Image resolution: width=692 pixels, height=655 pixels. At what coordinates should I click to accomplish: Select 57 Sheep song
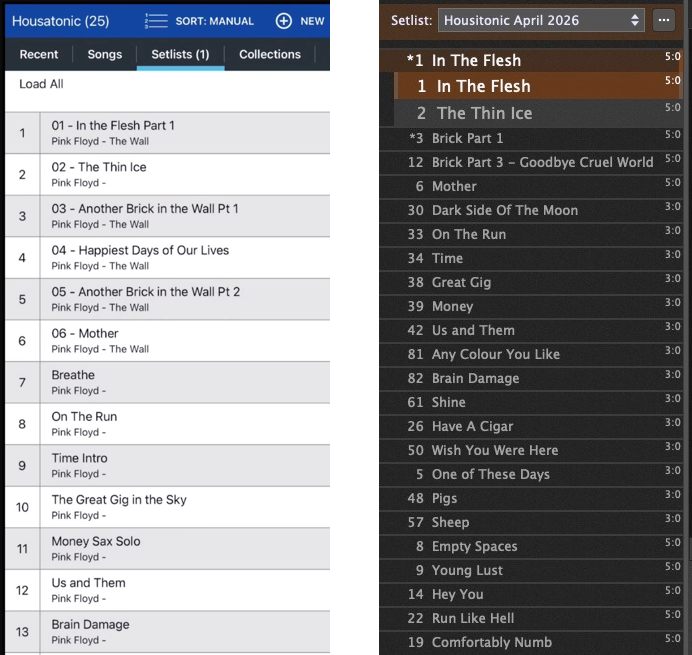531,522
